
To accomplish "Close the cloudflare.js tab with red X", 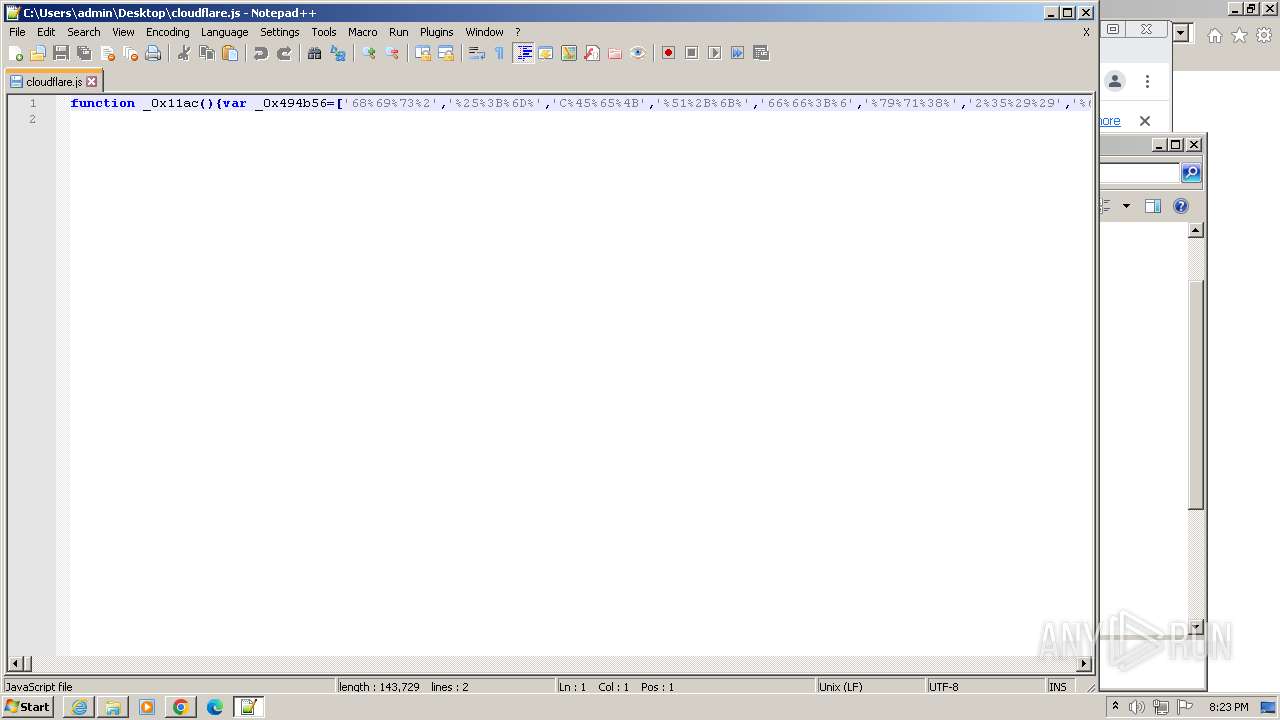I will (x=92, y=82).
